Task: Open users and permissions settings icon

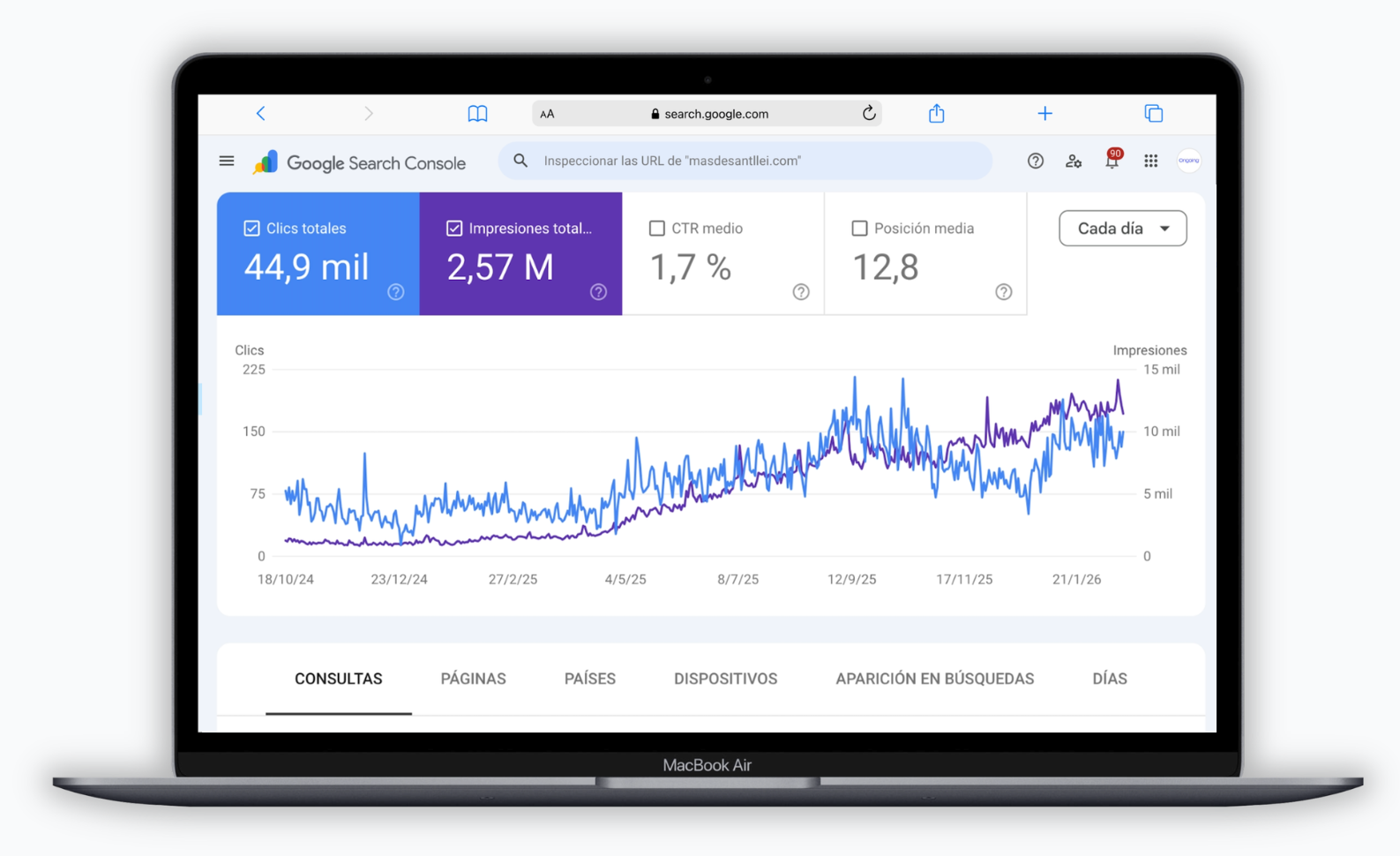Action: [1073, 161]
